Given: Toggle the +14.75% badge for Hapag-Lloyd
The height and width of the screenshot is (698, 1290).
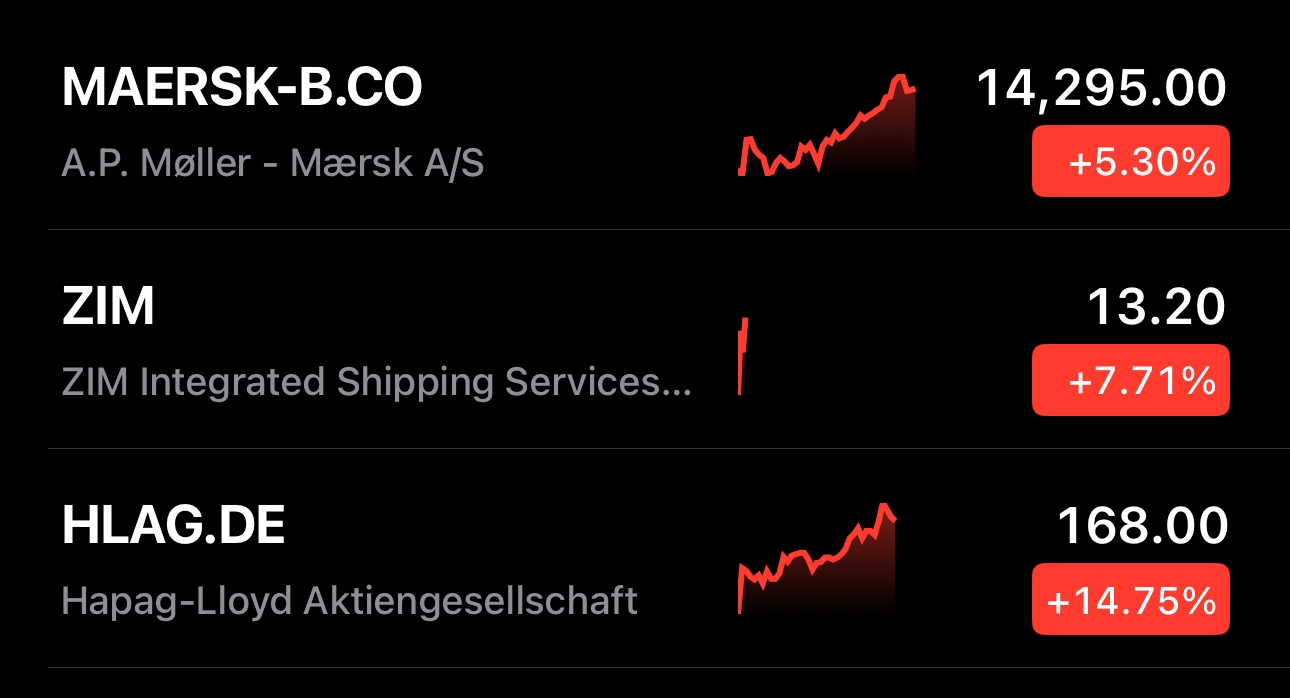Looking at the screenshot, I should tap(1130, 600).
